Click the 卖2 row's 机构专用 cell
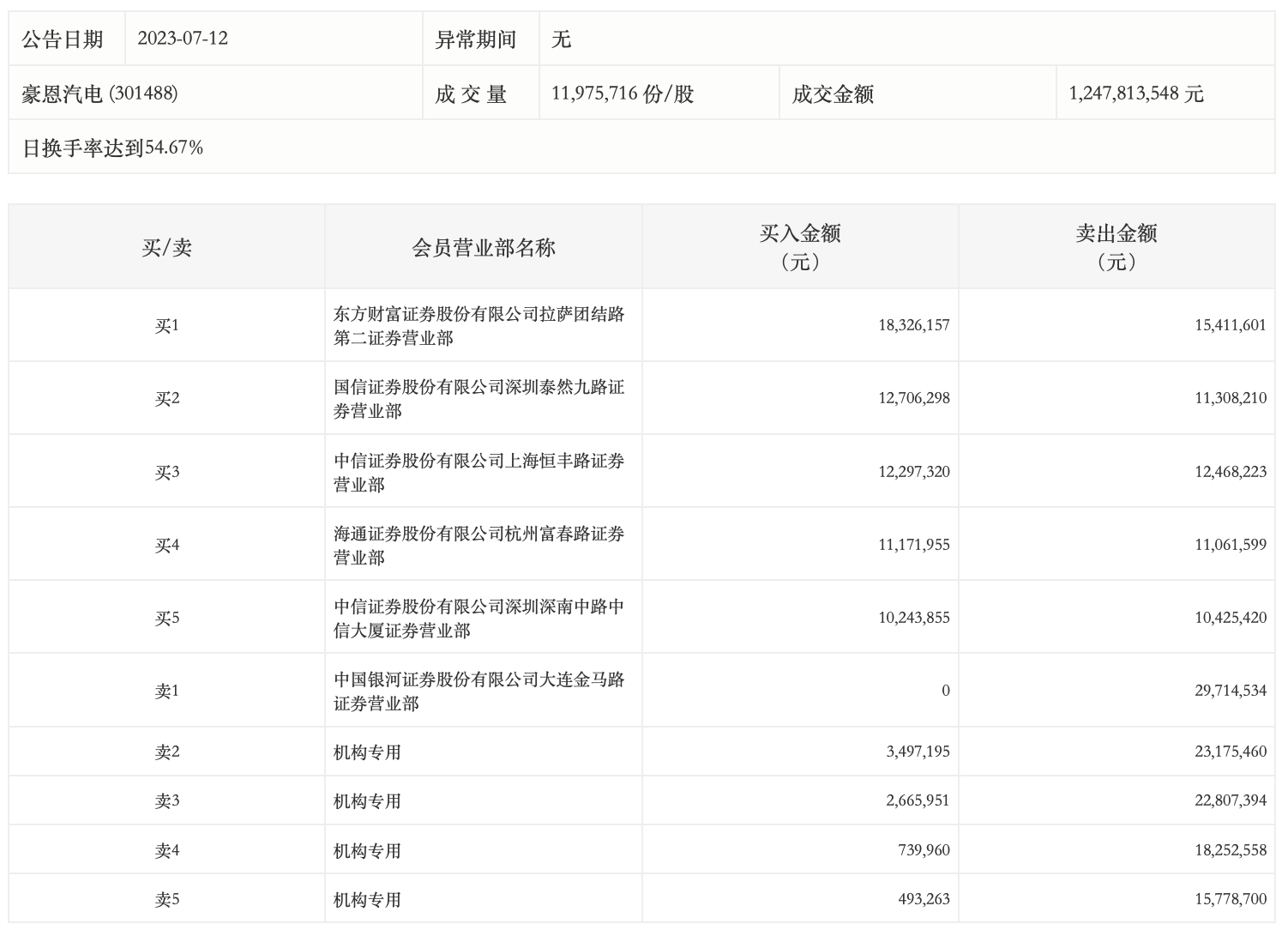Viewport: 1288px width, 930px height. pos(367,752)
